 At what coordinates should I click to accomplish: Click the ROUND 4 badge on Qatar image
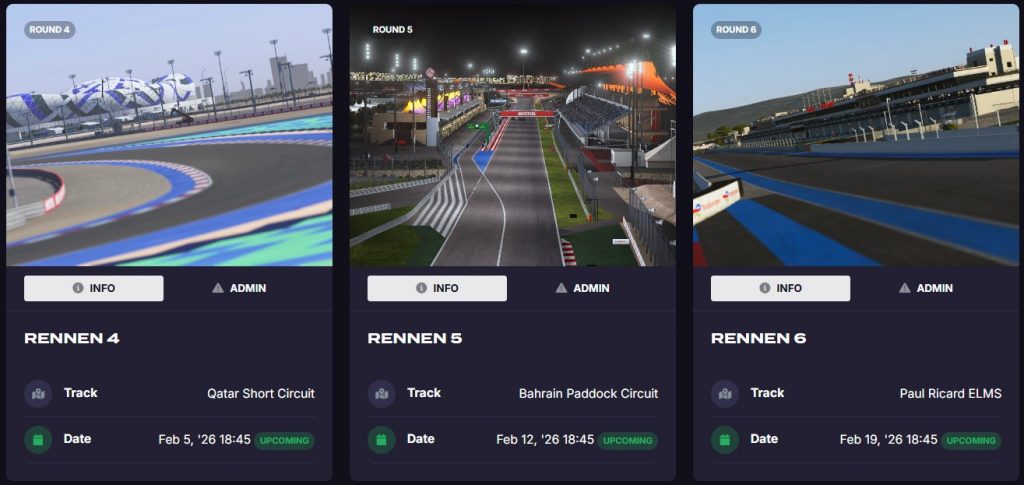point(50,29)
